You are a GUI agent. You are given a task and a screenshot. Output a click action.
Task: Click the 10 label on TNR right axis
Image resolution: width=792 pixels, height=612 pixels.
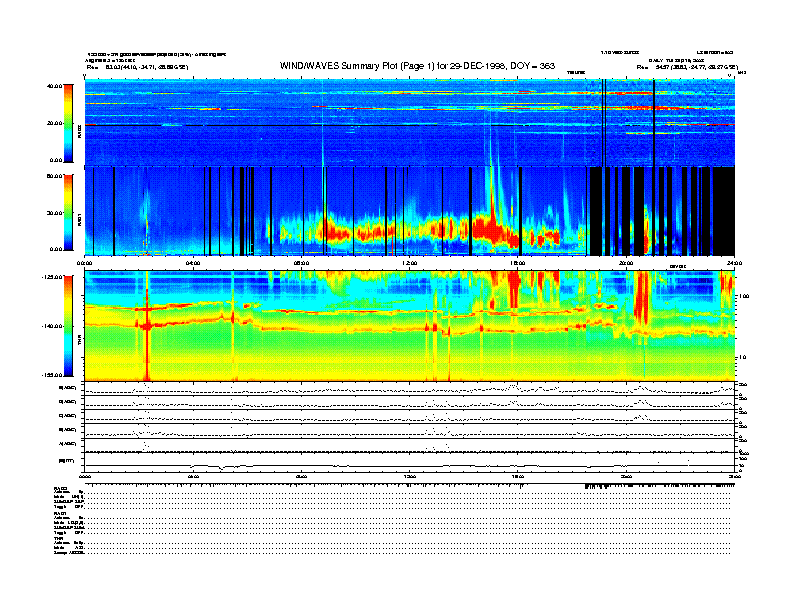(744, 357)
